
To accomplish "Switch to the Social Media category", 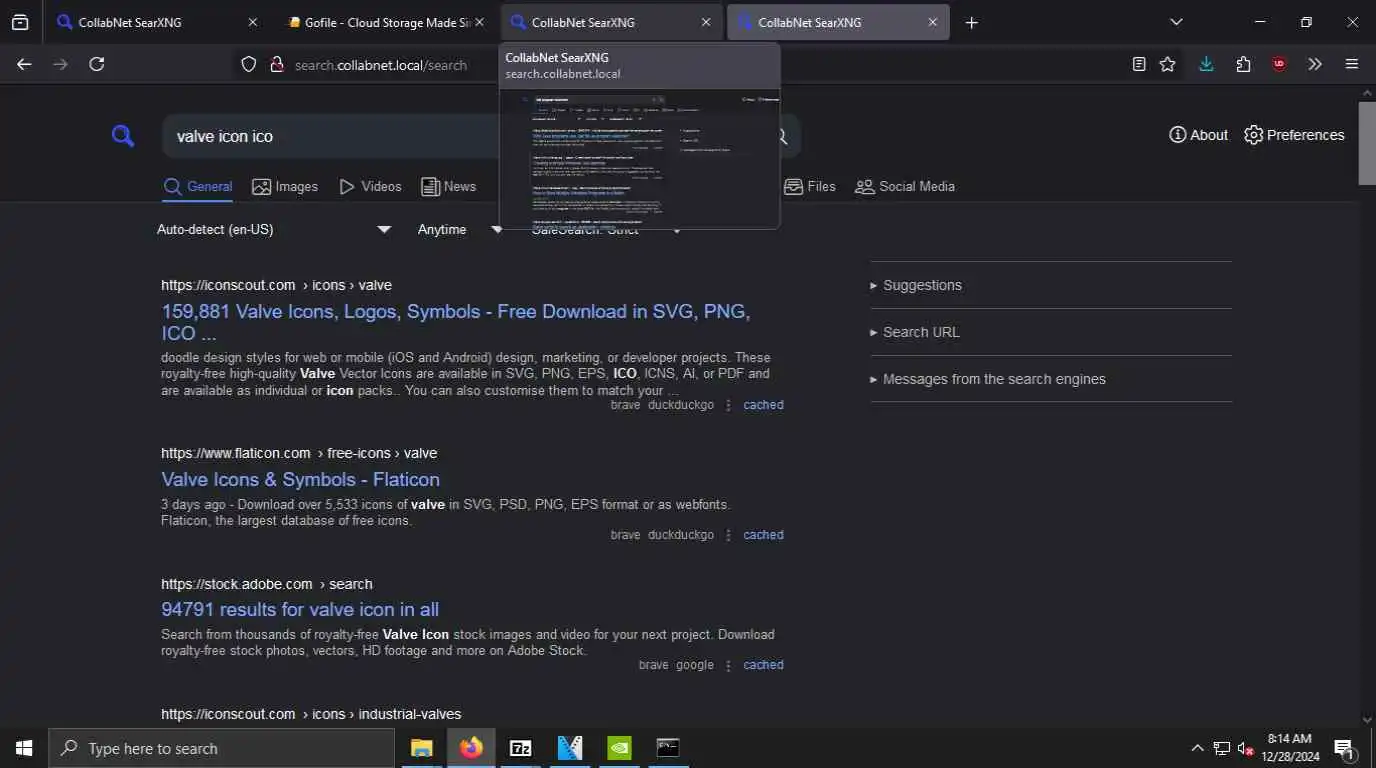I will pyautogui.click(x=905, y=186).
